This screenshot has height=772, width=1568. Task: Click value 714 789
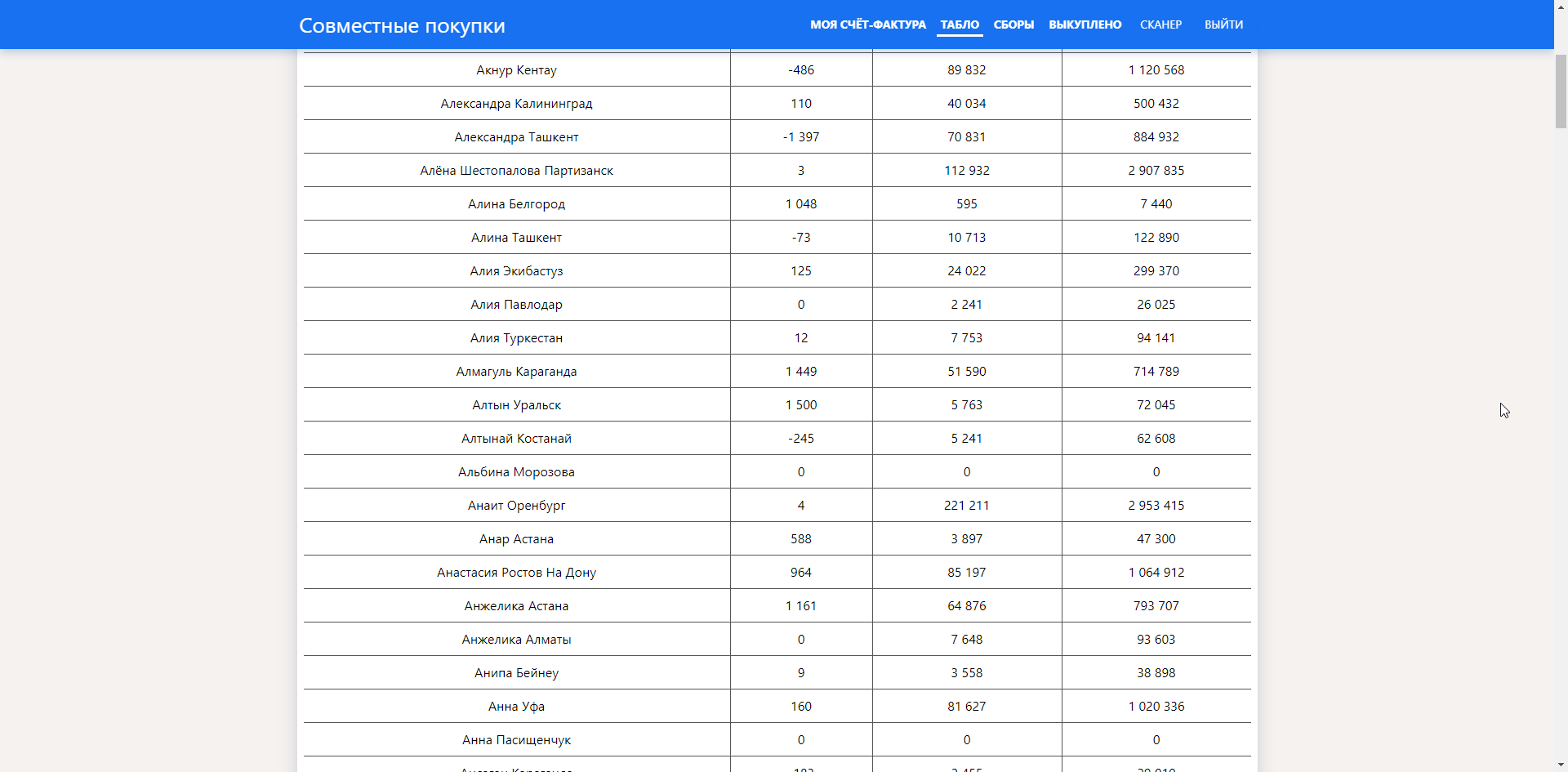pos(1156,372)
